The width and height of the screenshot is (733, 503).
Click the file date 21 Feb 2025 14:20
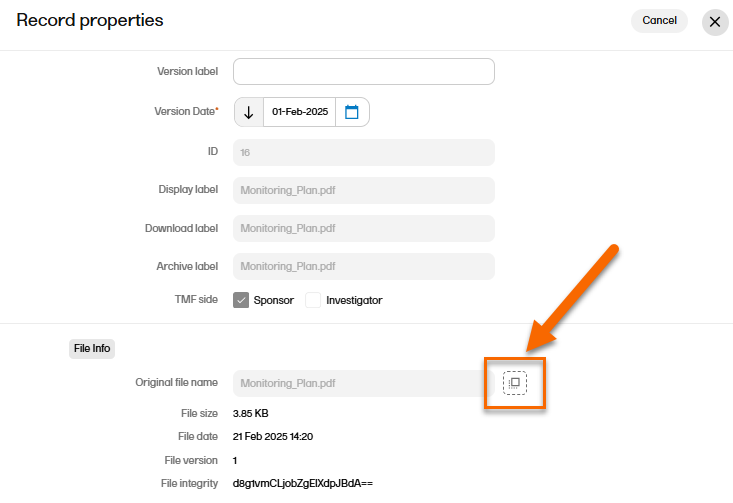click(x=274, y=436)
